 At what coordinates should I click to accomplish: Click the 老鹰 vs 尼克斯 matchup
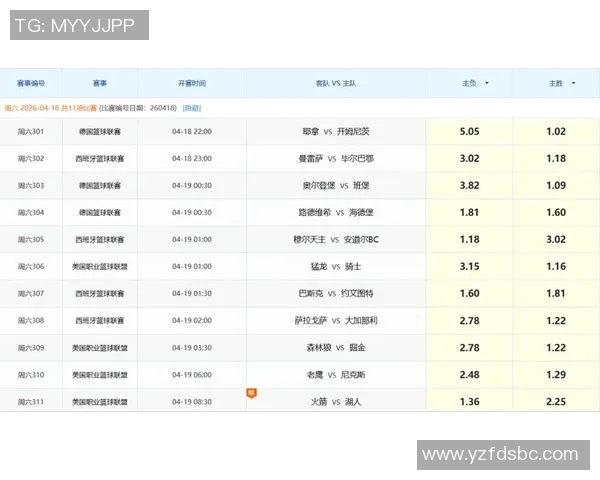point(336,375)
